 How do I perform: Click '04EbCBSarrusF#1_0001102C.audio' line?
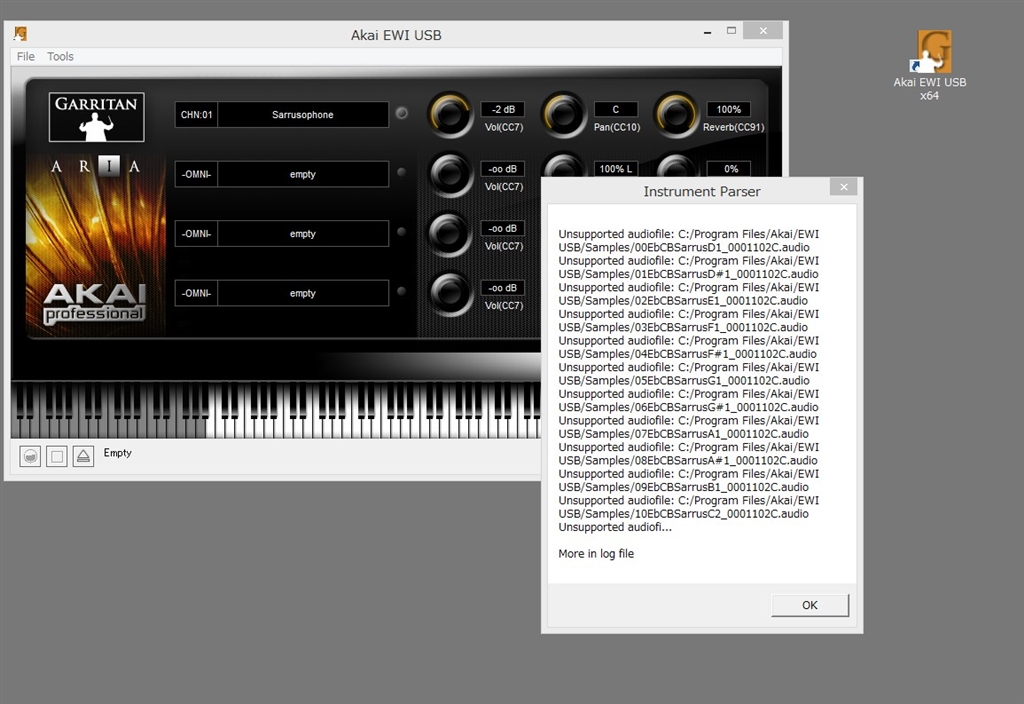688,354
